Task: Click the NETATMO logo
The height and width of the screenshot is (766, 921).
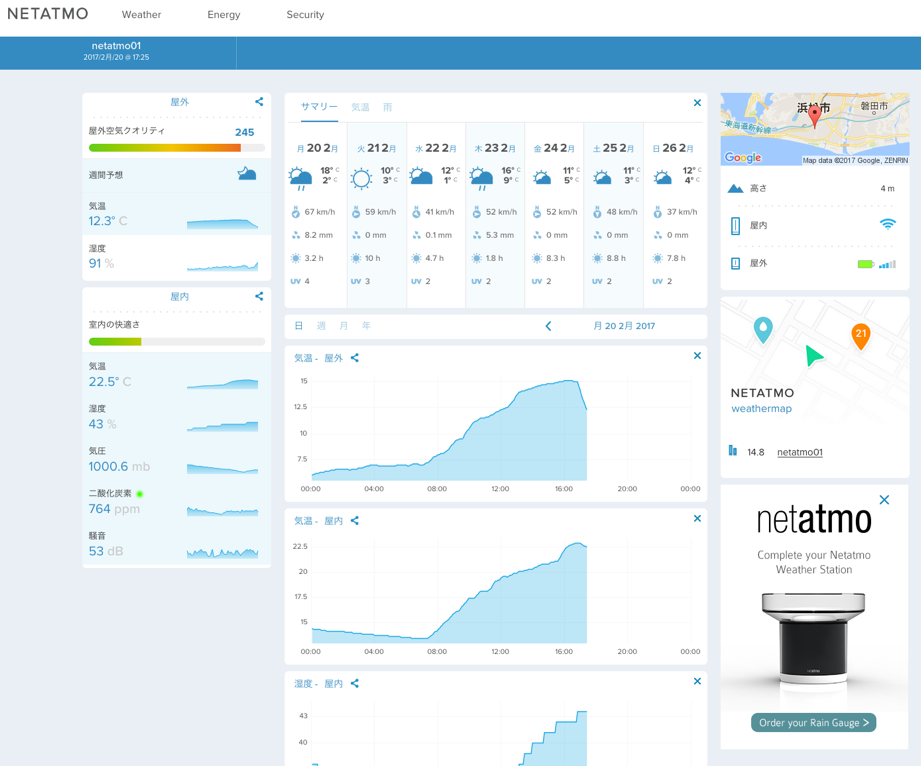Action: [x=48, y=14]
